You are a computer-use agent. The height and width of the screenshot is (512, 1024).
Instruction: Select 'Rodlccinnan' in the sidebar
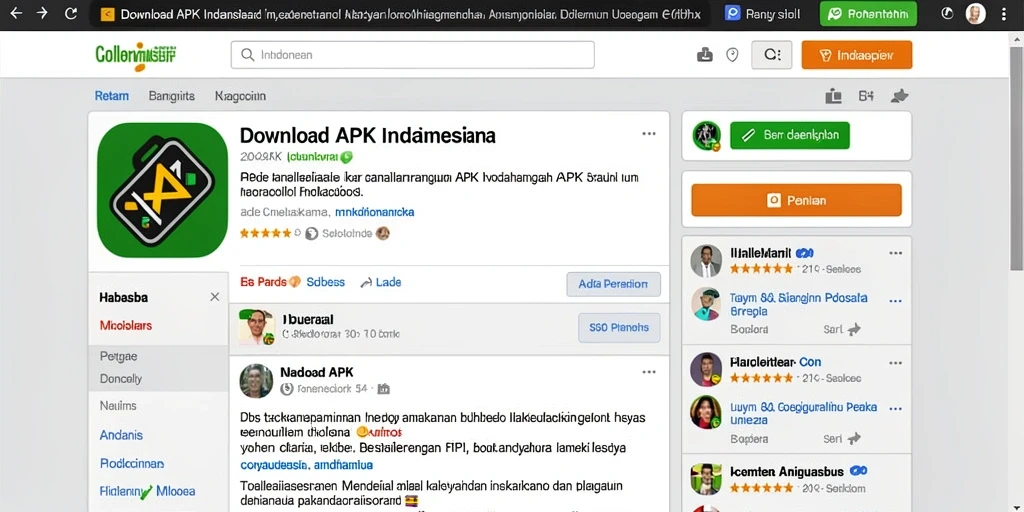(131, 464)
